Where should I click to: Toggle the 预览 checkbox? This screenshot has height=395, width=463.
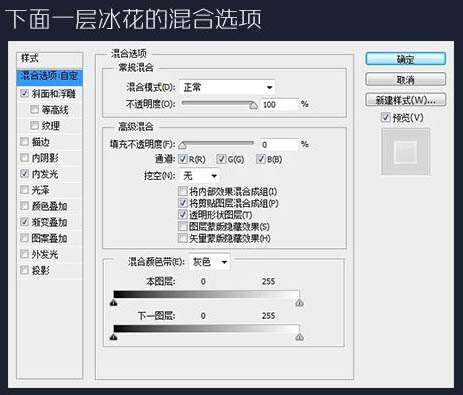coord(386,117)
